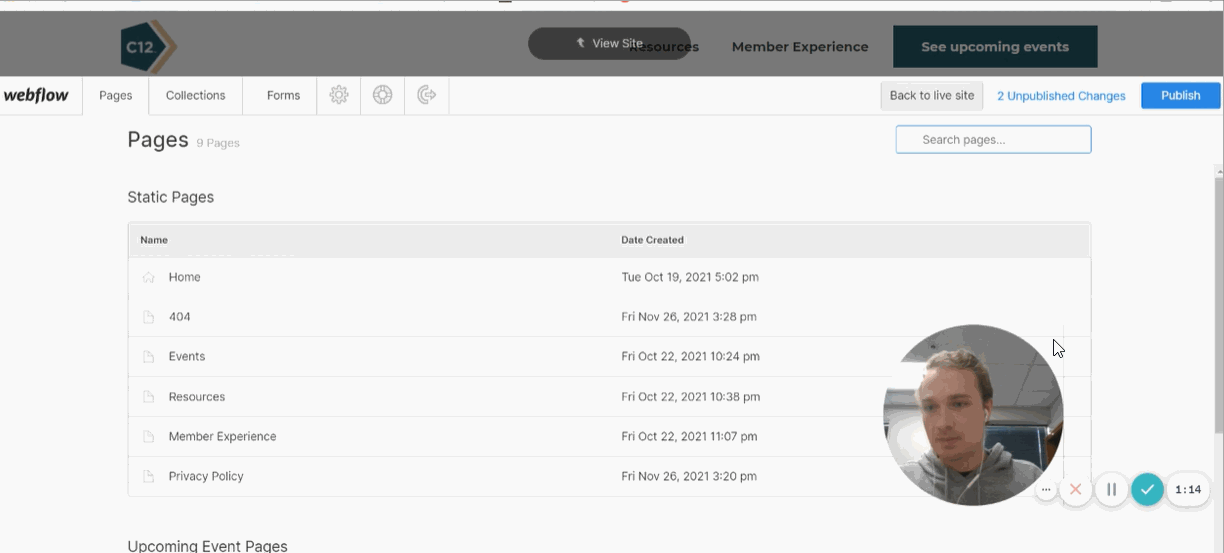
Task: Pause the screen recording
Action: [1111, 490]
